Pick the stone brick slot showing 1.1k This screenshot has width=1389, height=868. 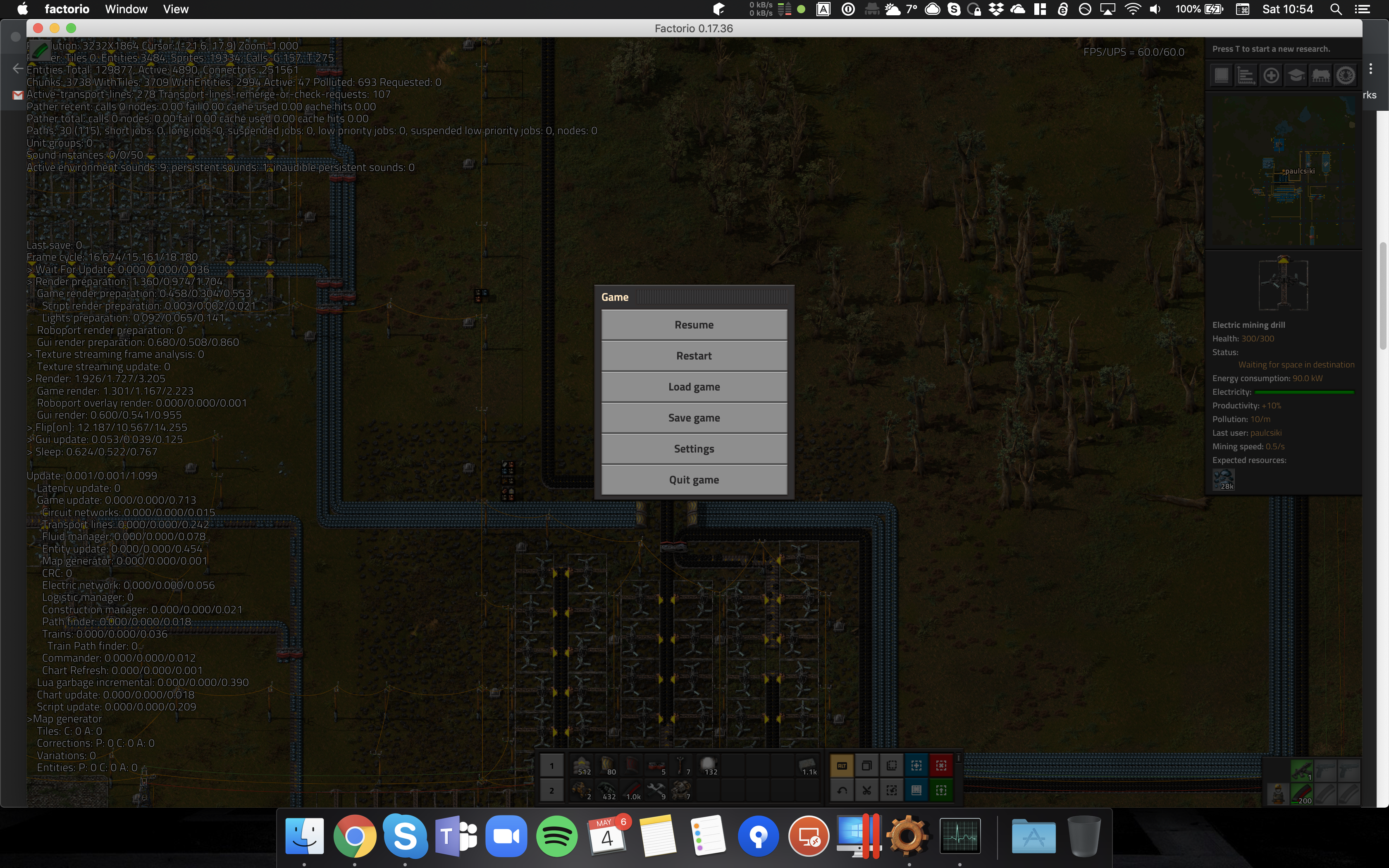(x=808, y=766)
